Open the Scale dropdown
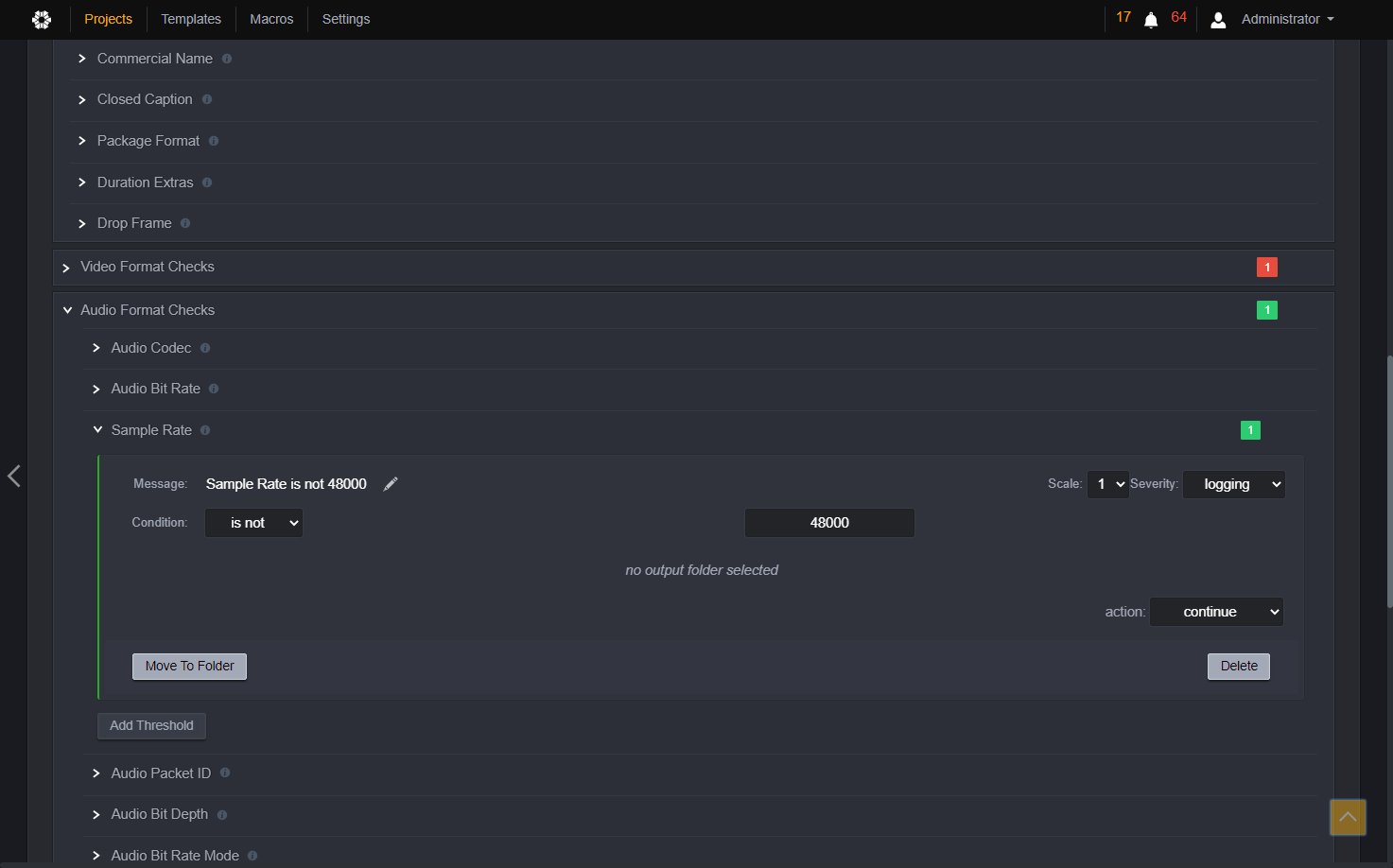 pyautogui.click(x=1108, y=484)
